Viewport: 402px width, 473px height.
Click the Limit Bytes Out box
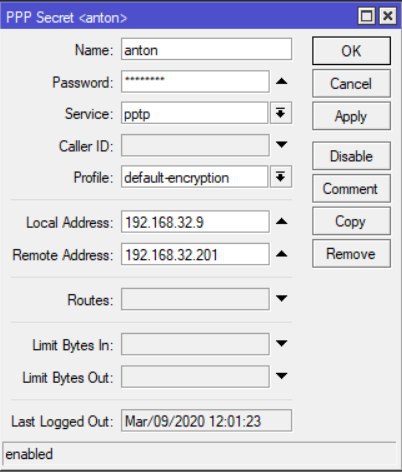point(195,376)
